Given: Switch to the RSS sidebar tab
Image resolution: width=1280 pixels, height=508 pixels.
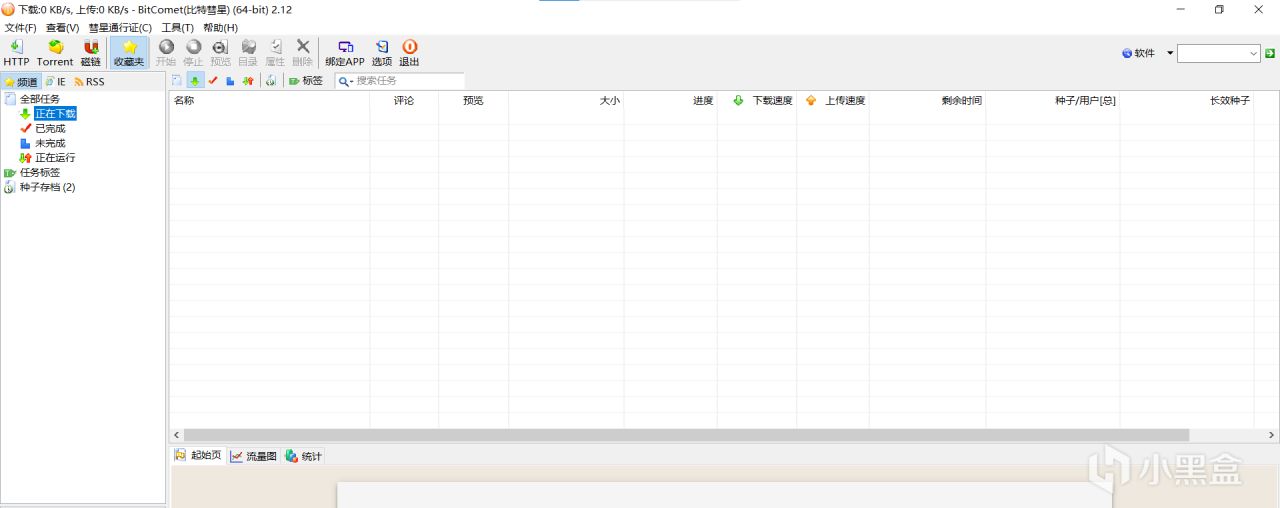Looking at the screenshot, I should tap(89, 82).
